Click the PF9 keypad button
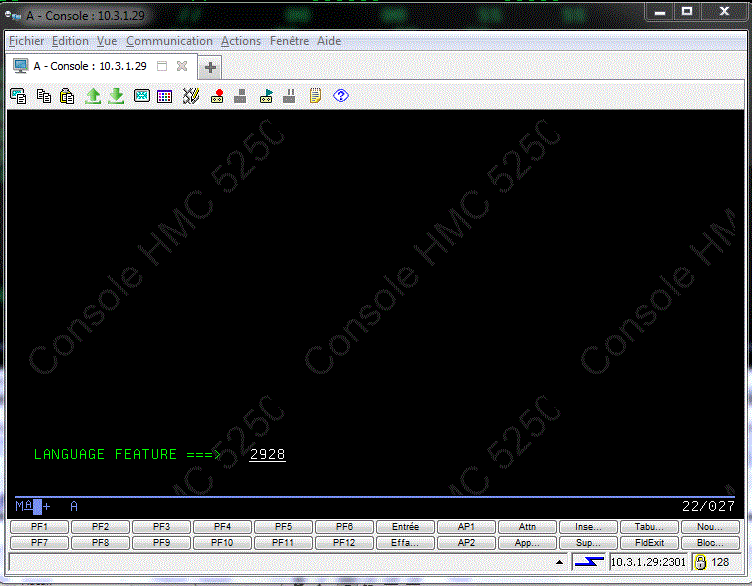 point(161,543)
